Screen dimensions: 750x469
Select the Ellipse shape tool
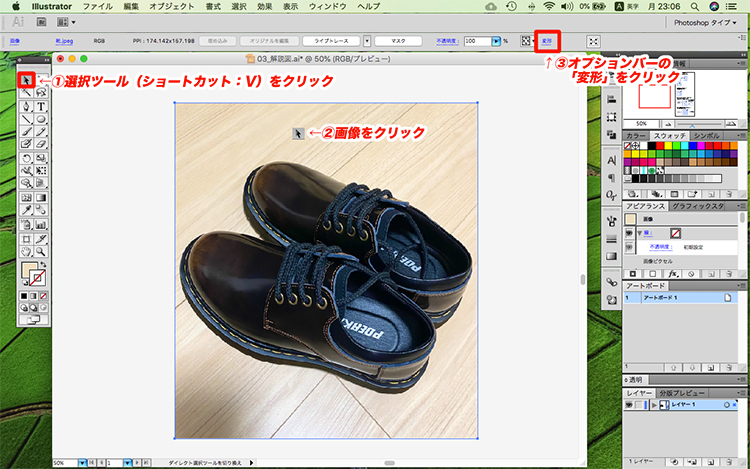41,119
